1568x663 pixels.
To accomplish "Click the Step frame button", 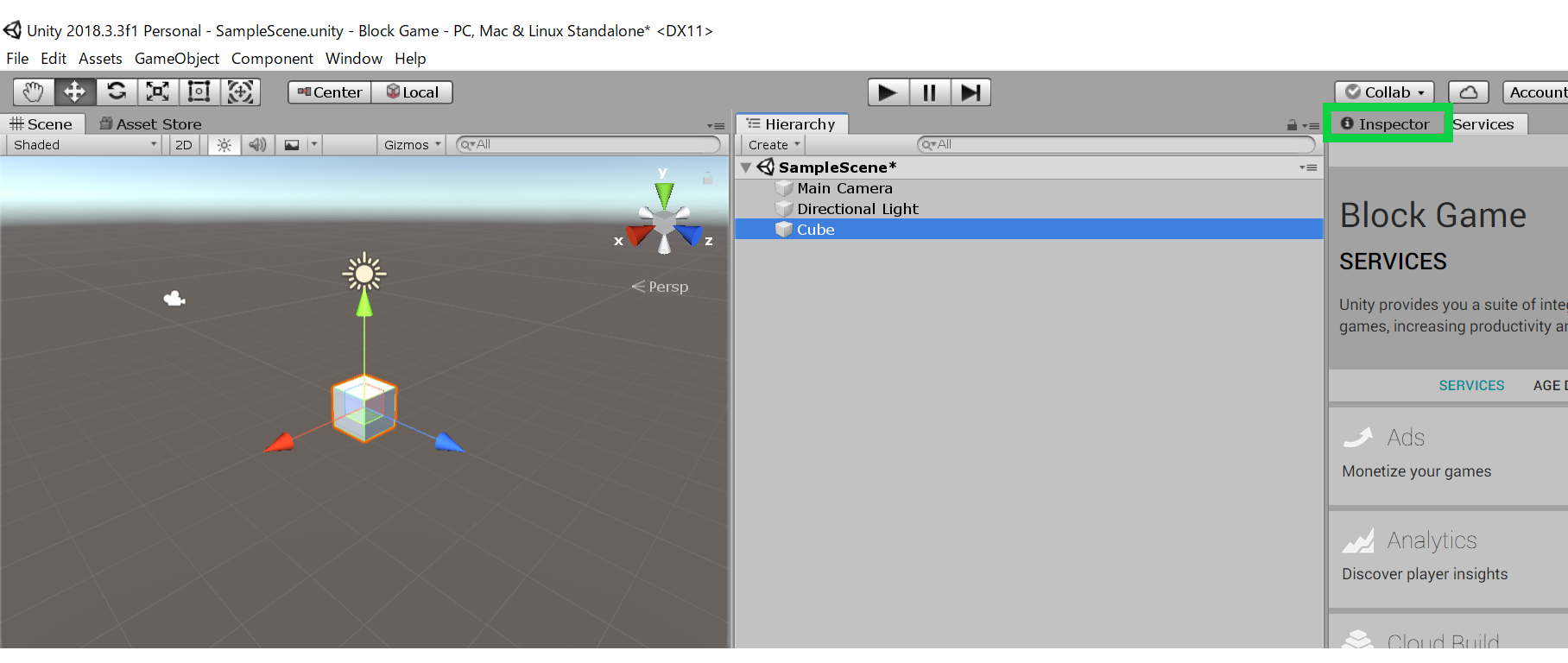I will coord(971,92).
